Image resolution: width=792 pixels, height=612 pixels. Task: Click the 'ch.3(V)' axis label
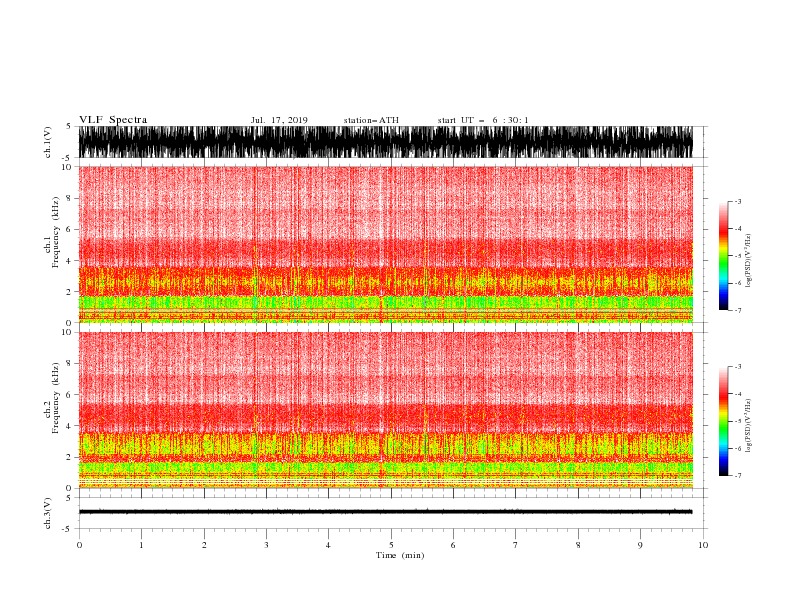48,513
